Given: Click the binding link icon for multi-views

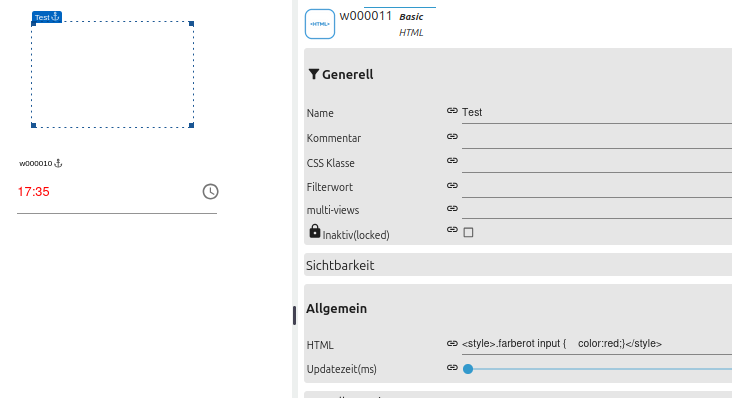Looking at the screenshot, I should pyautogui.click(x=452, y=209).
